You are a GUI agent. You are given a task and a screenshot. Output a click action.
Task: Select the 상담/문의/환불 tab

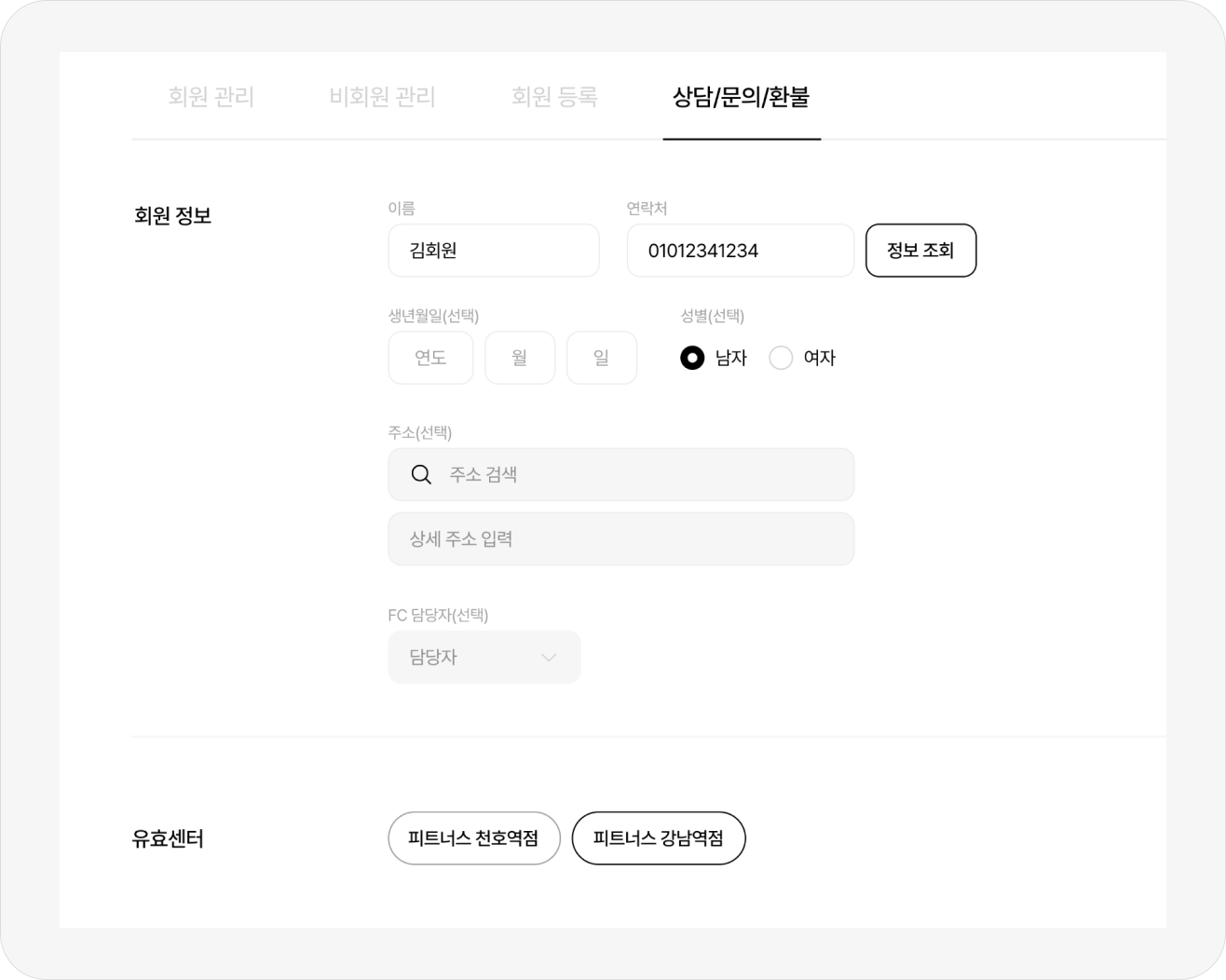741,97
